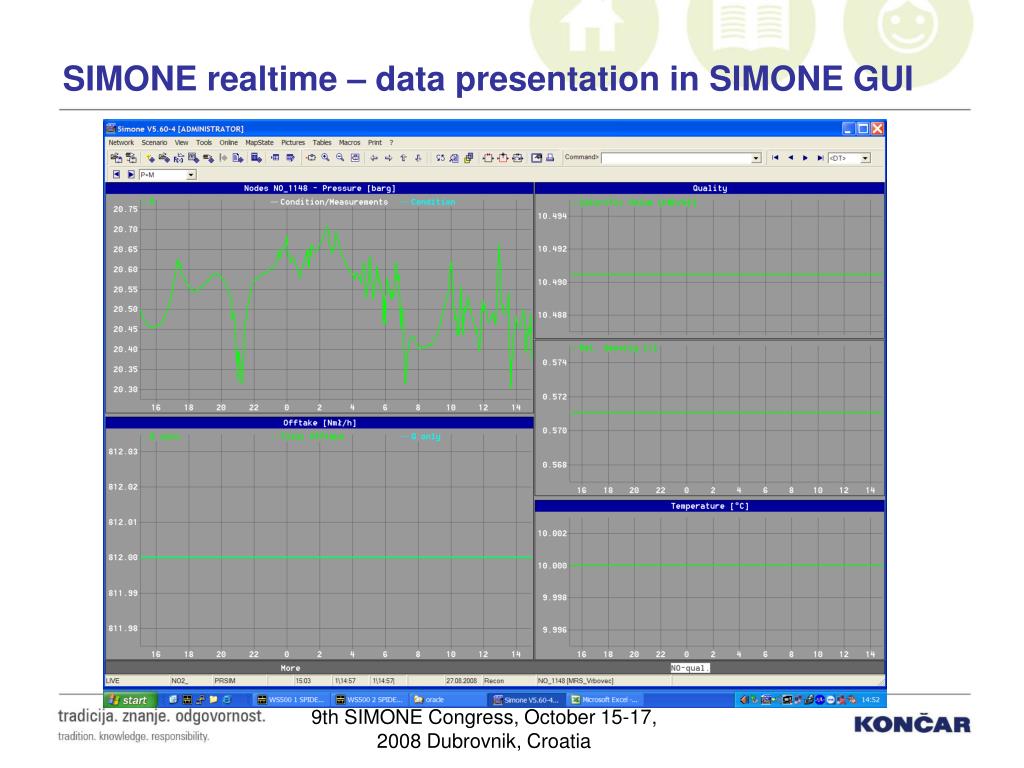Click the 27.08.2008 date in status bar
This screenshot has height=768, width=1024.
pos(462,680)
